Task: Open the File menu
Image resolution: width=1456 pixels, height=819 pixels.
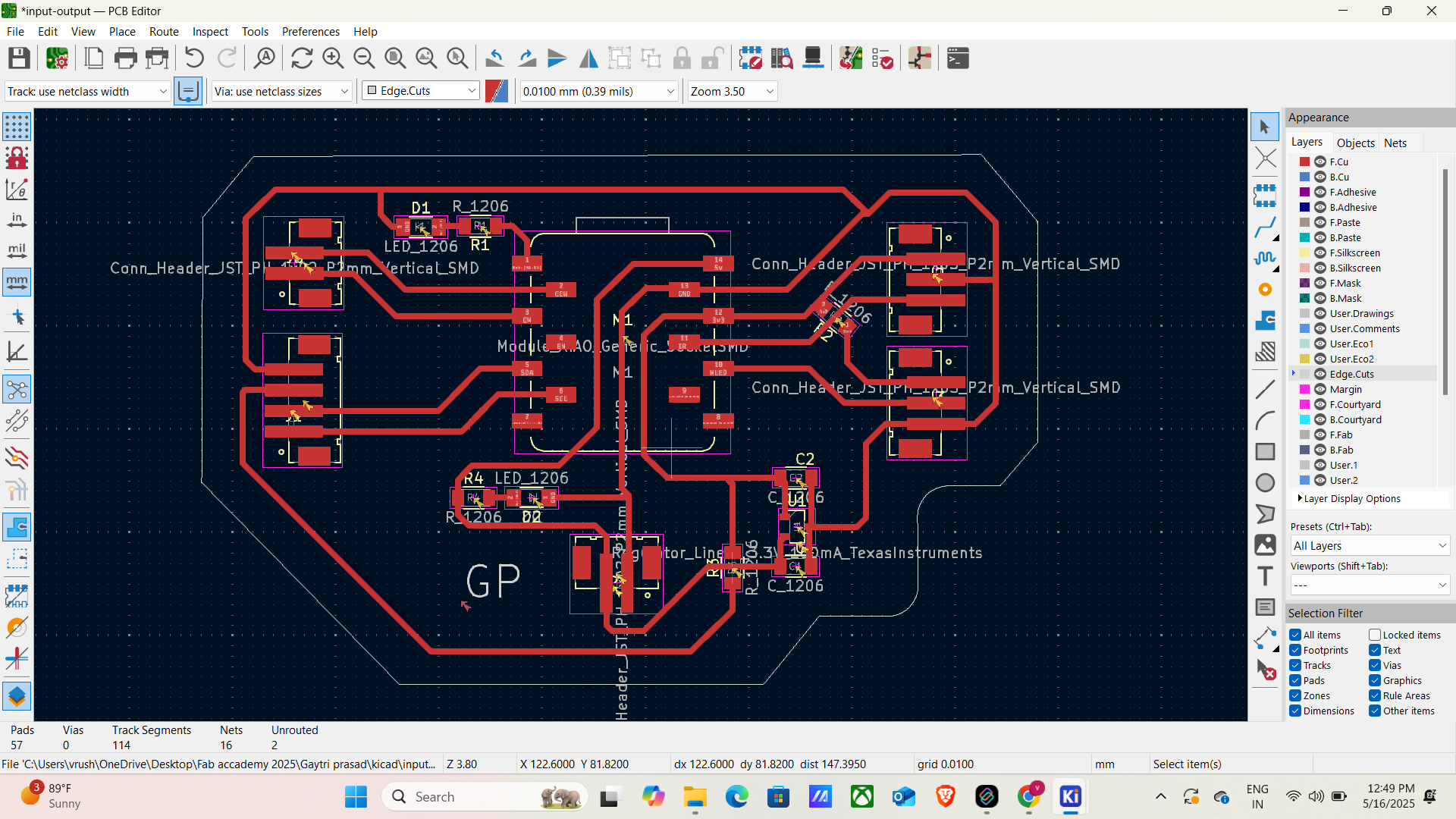Action: [15, 32]
